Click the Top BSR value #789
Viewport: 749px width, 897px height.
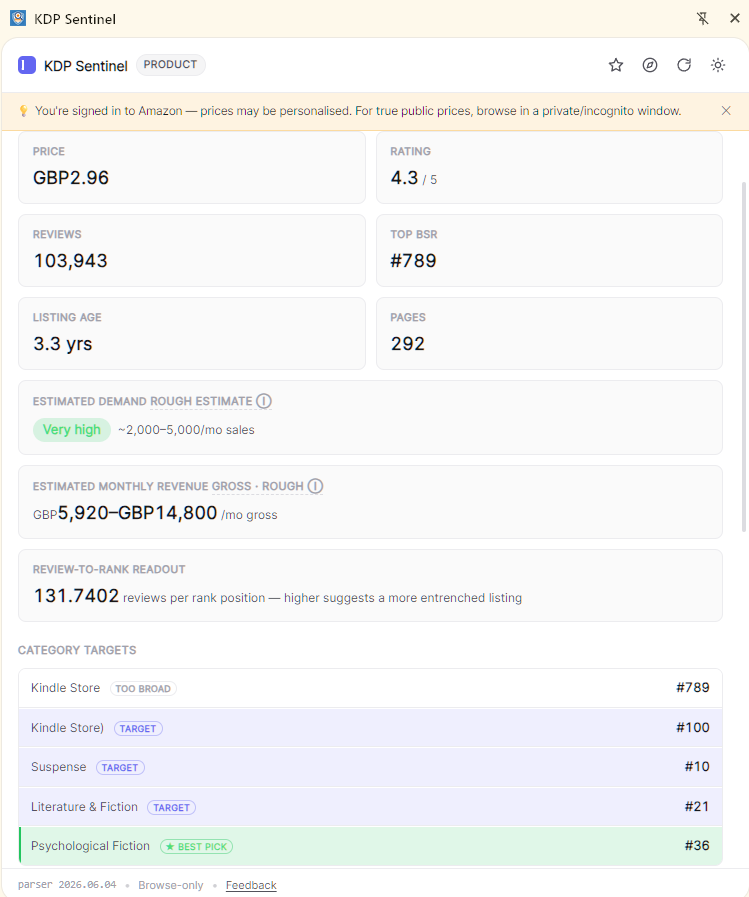click(413, 261)
